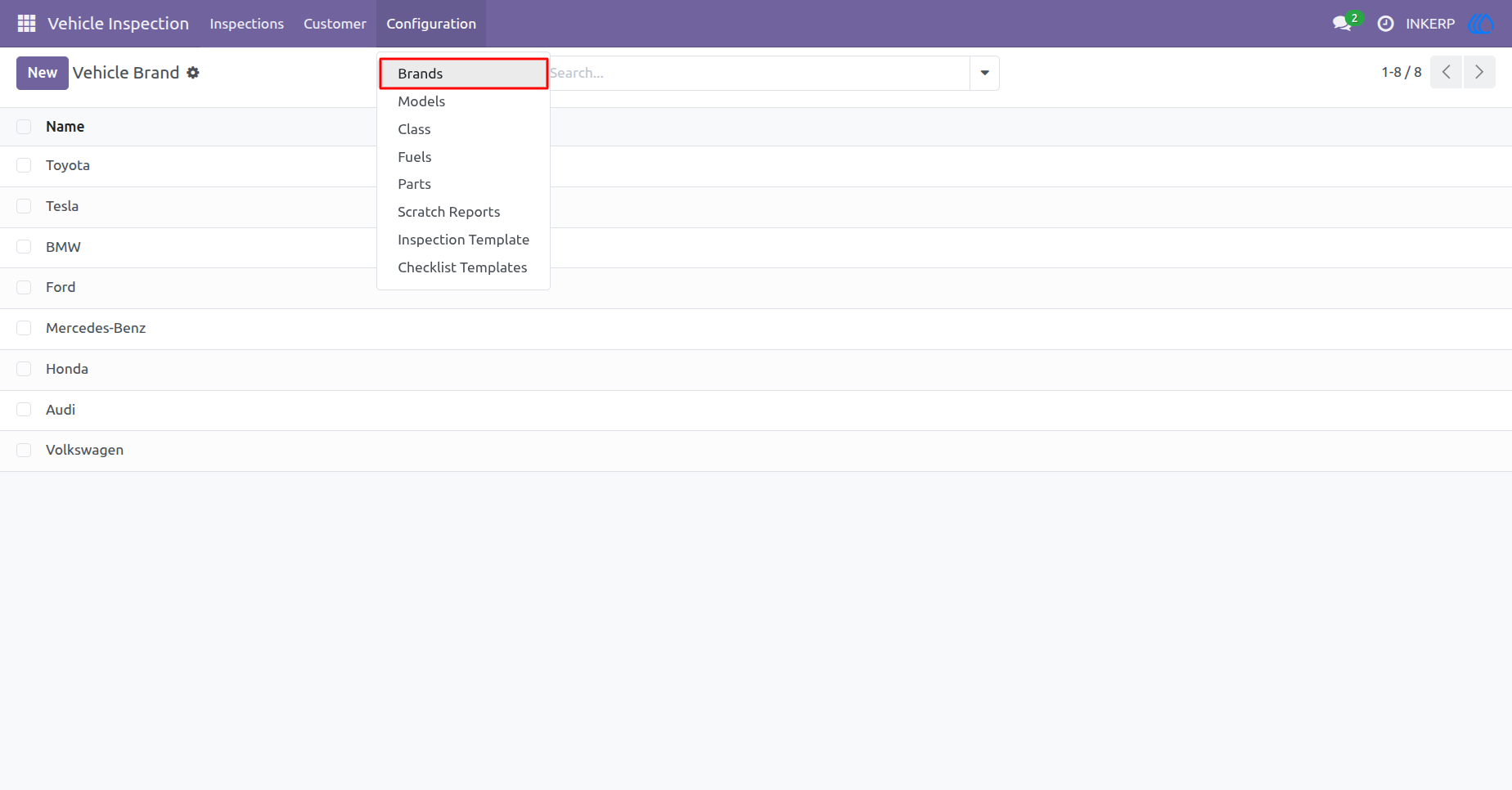Open the Volkswagen brand record
Image resolution: width=1512 pixels, height=790 pixels.
click(x=85, y=450)
